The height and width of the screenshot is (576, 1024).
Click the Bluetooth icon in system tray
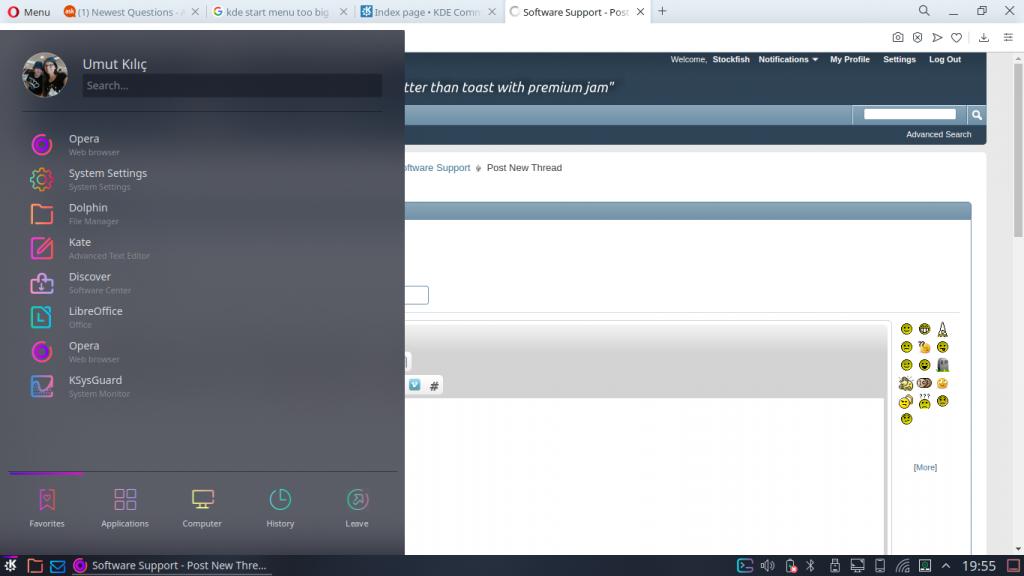[x=811, y=566]
